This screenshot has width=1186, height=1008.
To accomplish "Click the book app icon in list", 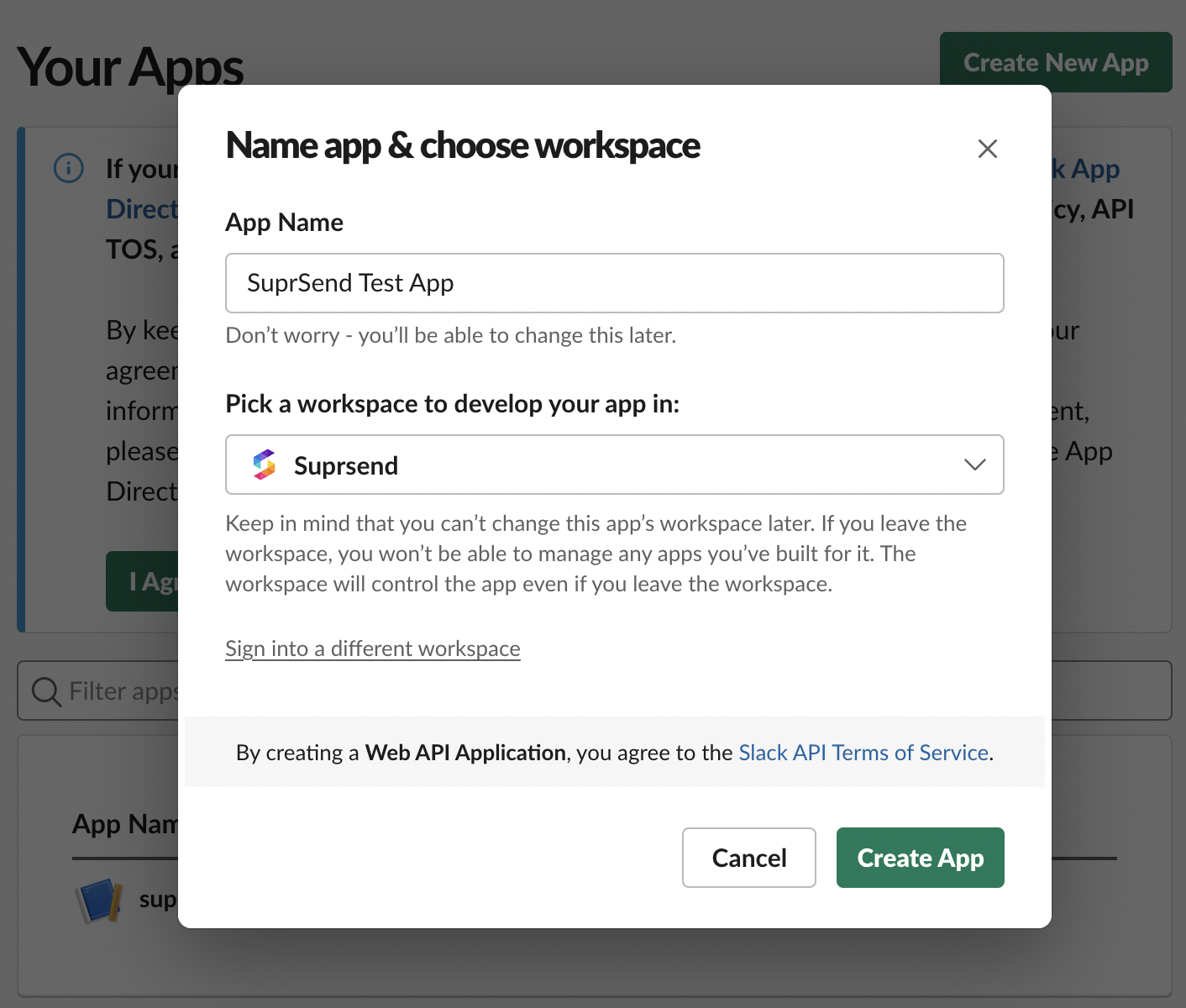I will 99,900.
